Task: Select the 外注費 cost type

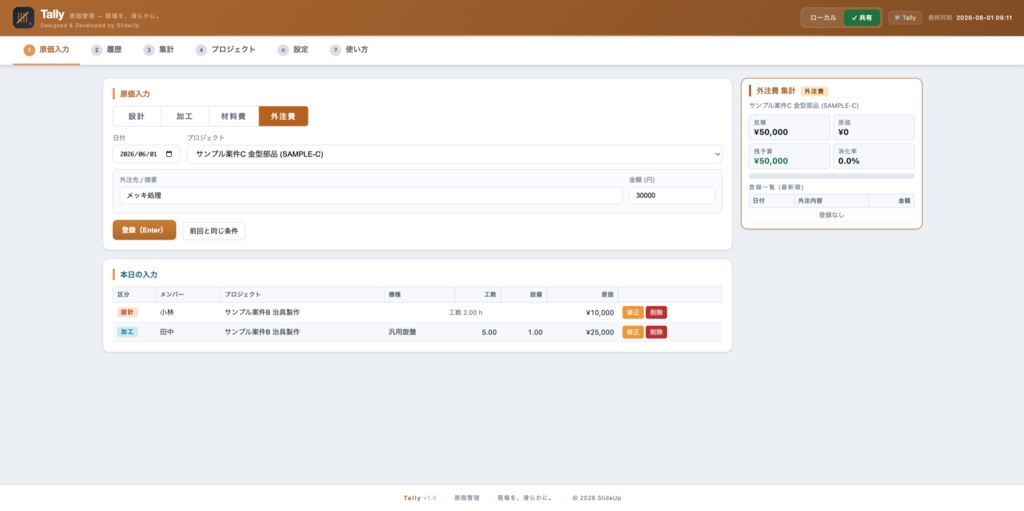Action: click(x=283, y=116)
